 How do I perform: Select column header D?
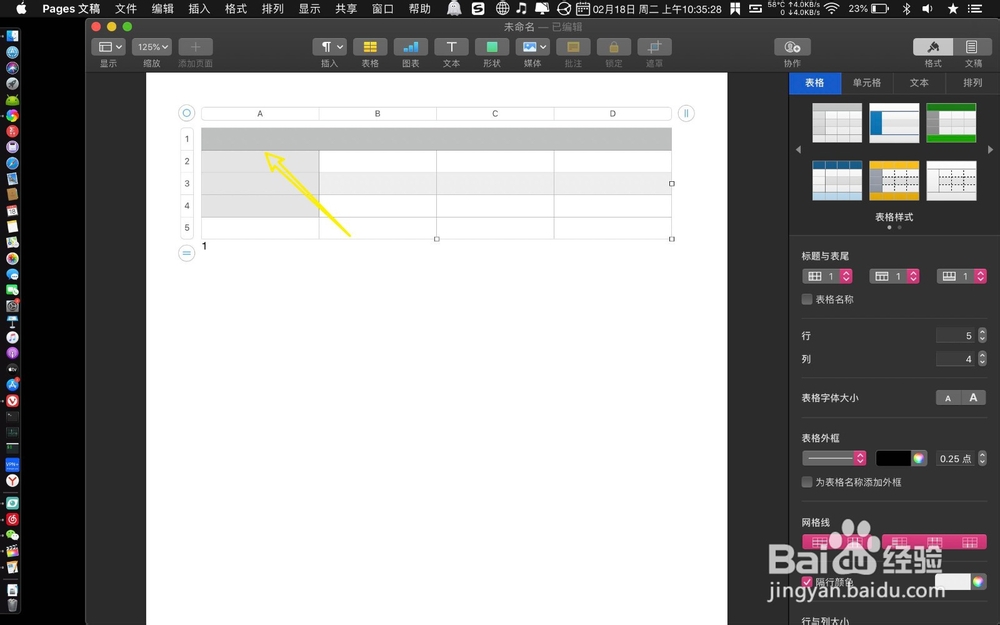[612, 114]
